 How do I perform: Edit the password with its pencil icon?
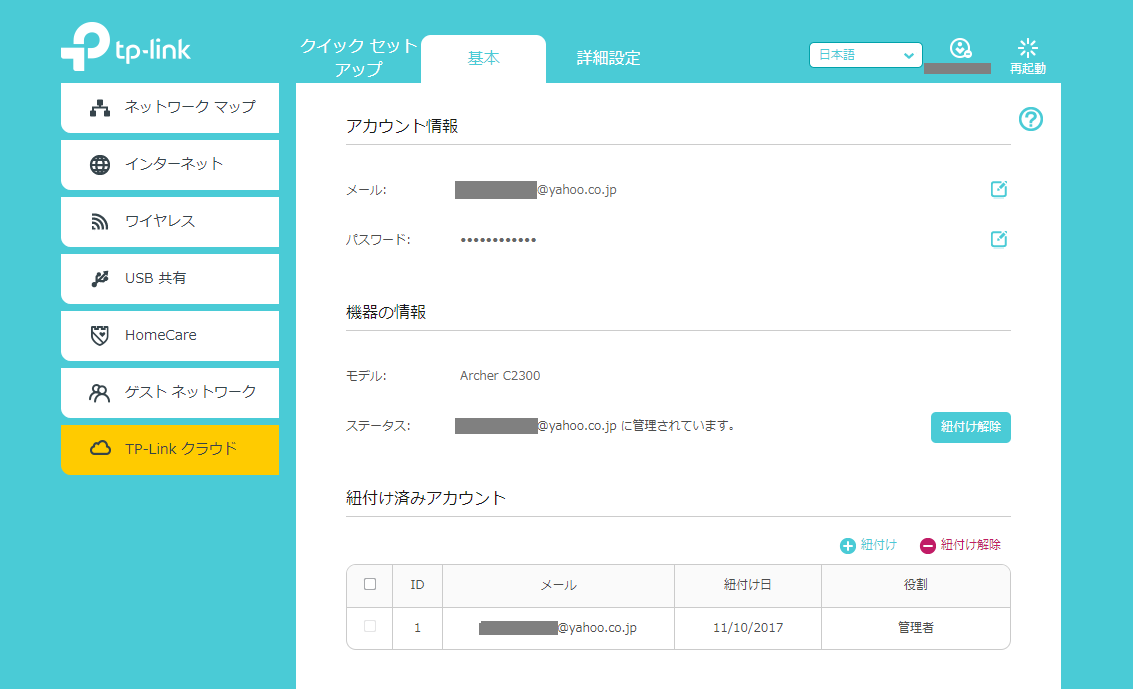(x=998, y=239)
